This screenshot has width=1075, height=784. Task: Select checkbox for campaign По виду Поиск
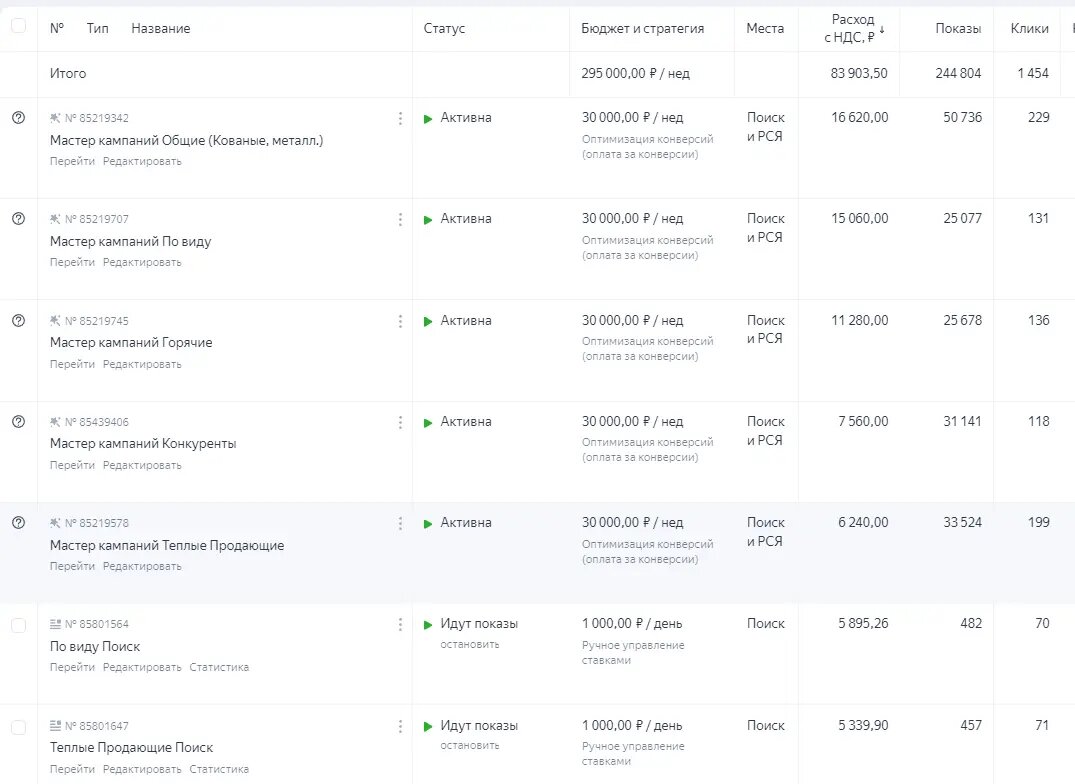[x=18, y=625]
